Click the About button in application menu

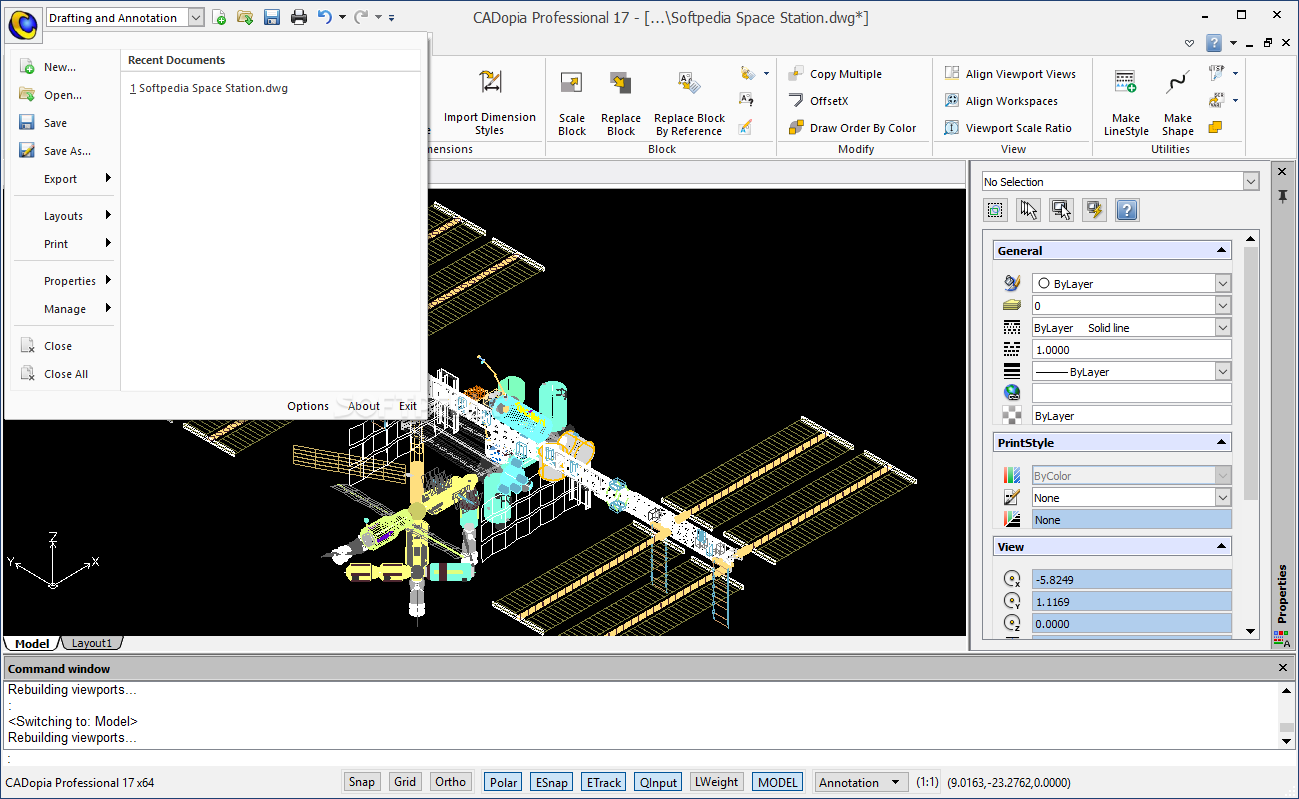click(364, 406)
